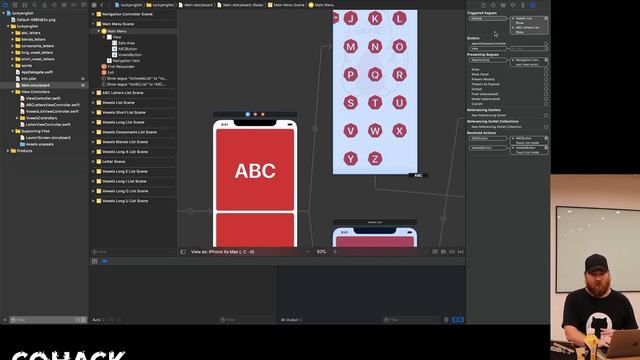This screenshot has height=360, width=640.
Task: Select the Main Menu view controller dock icon
Action: [248, 114]
